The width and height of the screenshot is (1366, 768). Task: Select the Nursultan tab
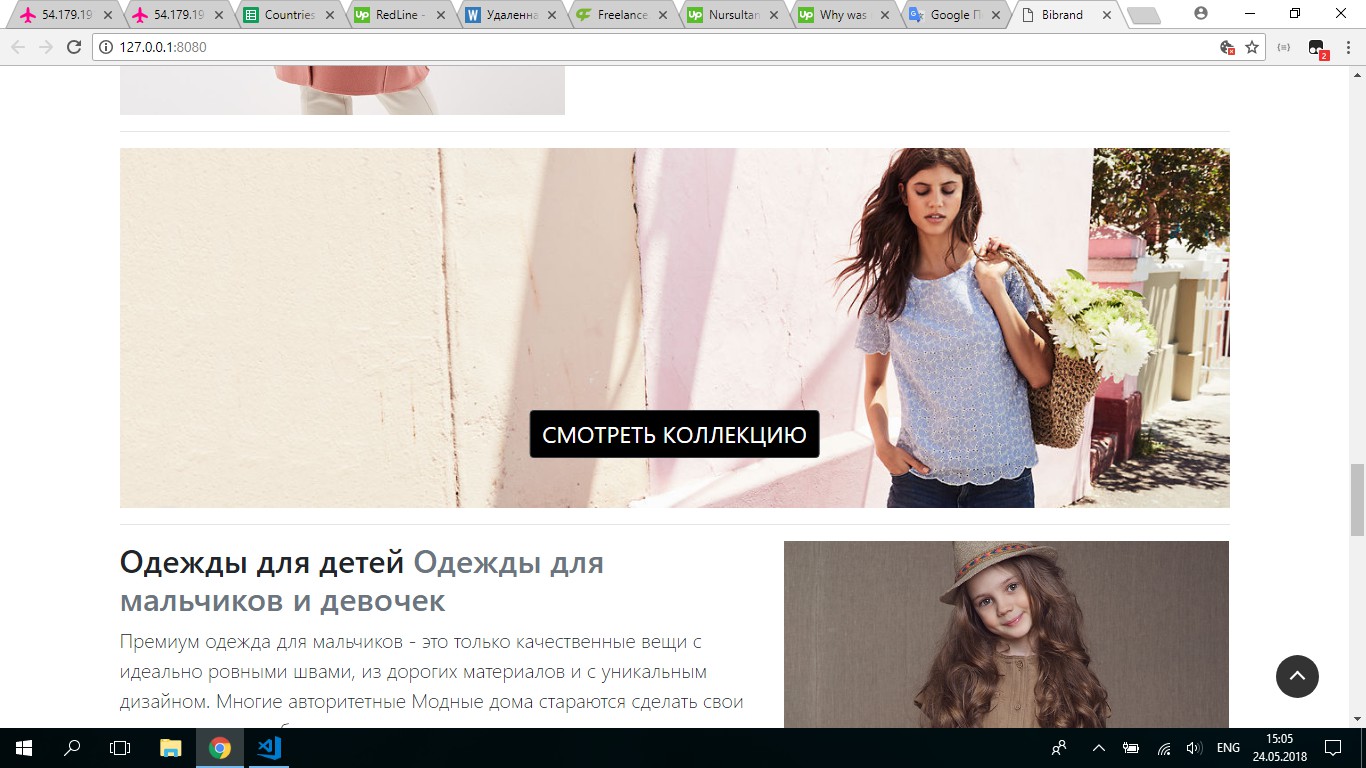pos(734,15)
